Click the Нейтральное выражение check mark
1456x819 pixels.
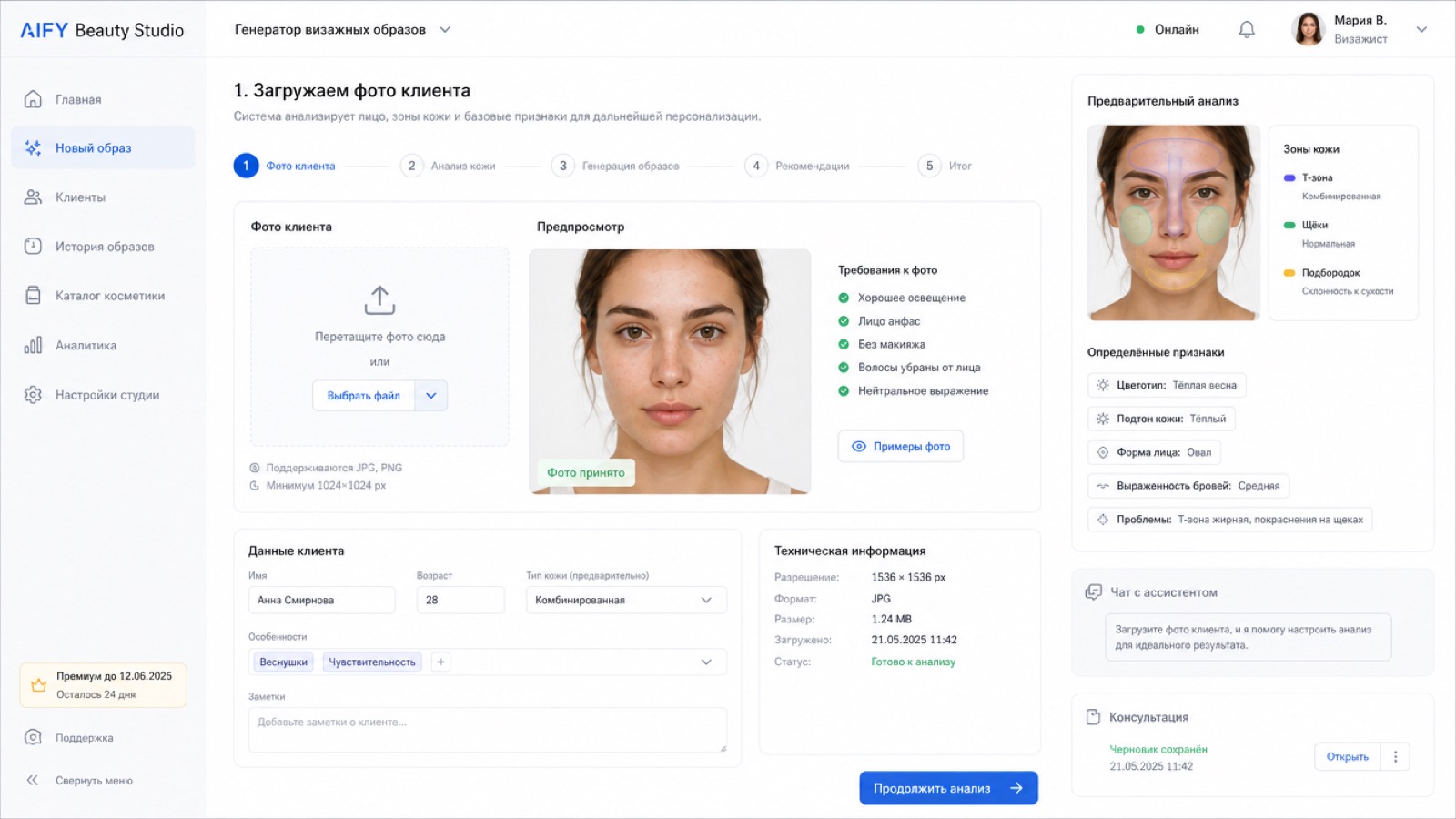coord(844,390)
